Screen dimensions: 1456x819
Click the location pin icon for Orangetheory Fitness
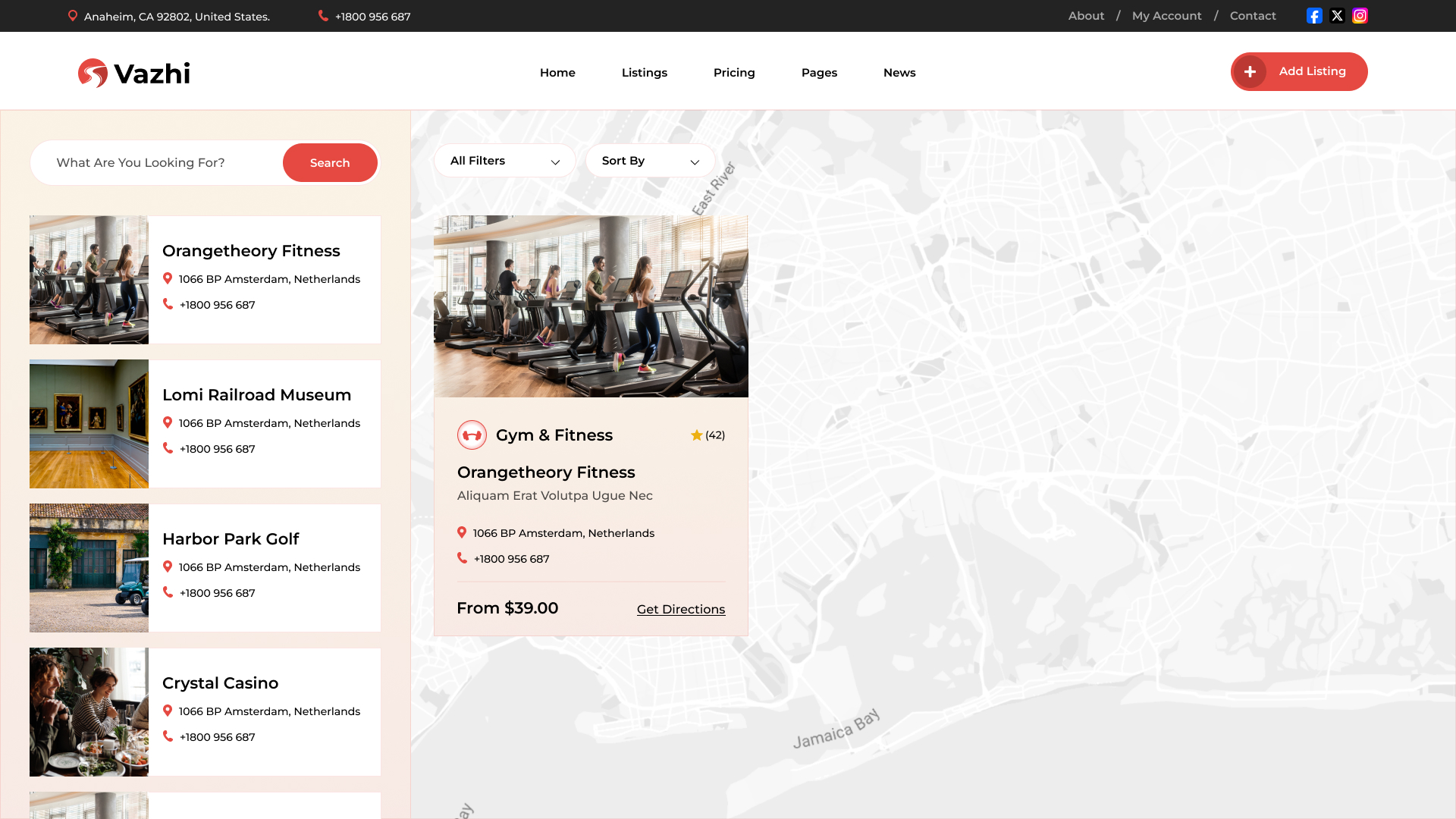pos(169,278)
